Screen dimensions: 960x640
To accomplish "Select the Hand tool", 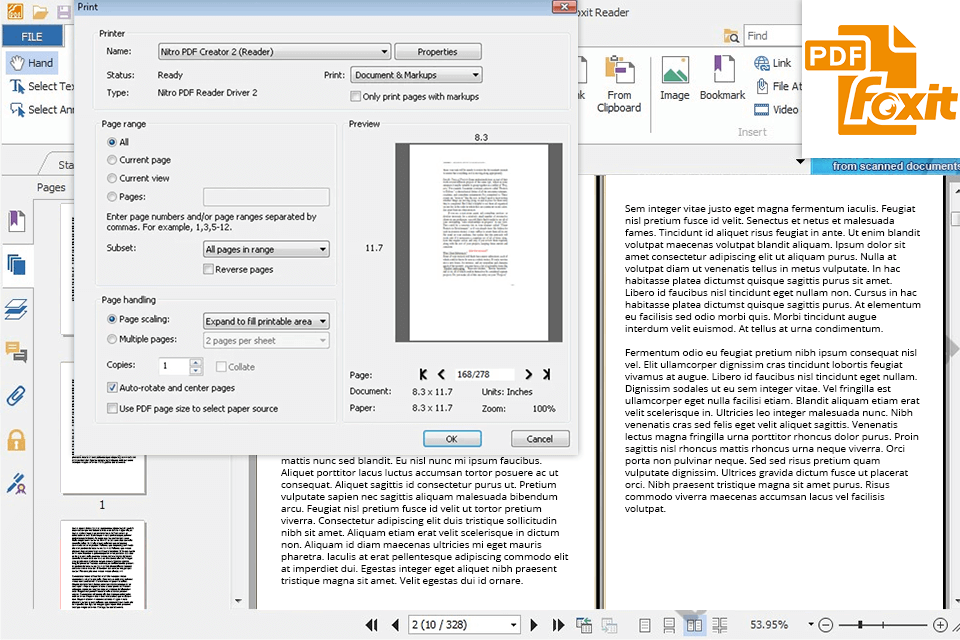I will pyautogui.click(x=30, y=62).
